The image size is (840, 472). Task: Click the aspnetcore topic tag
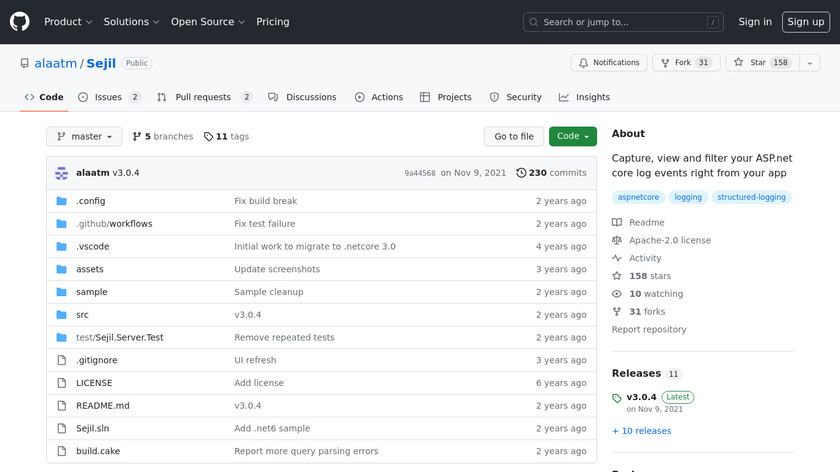coord(638,197)
